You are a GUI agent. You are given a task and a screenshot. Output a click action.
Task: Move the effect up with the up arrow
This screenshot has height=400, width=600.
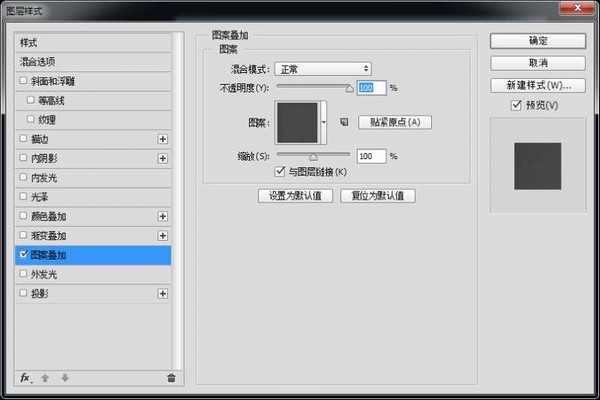[x=45, y=377]
